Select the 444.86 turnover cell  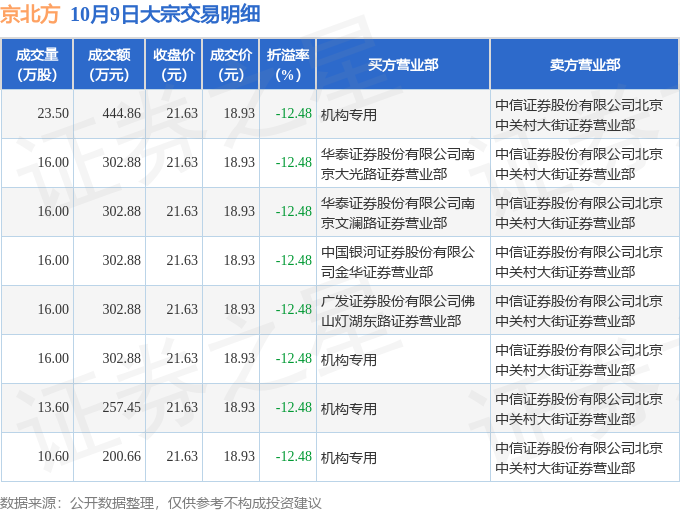[x=121, y=114]
